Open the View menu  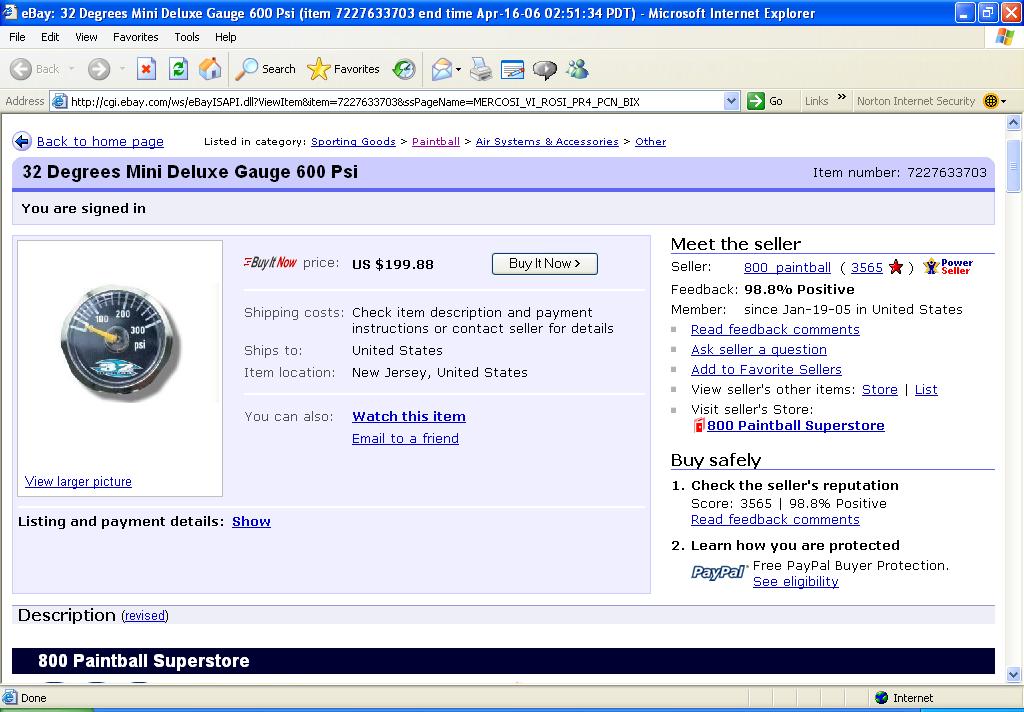coord(86,37)
